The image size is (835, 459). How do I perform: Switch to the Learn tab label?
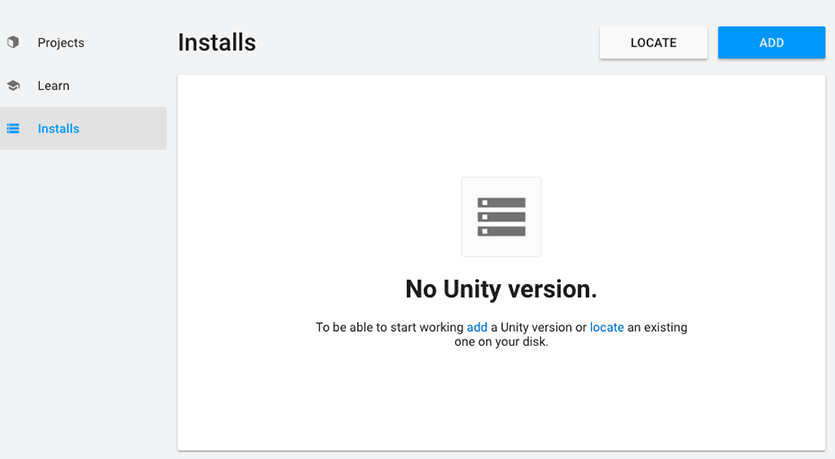pos(53,86)
